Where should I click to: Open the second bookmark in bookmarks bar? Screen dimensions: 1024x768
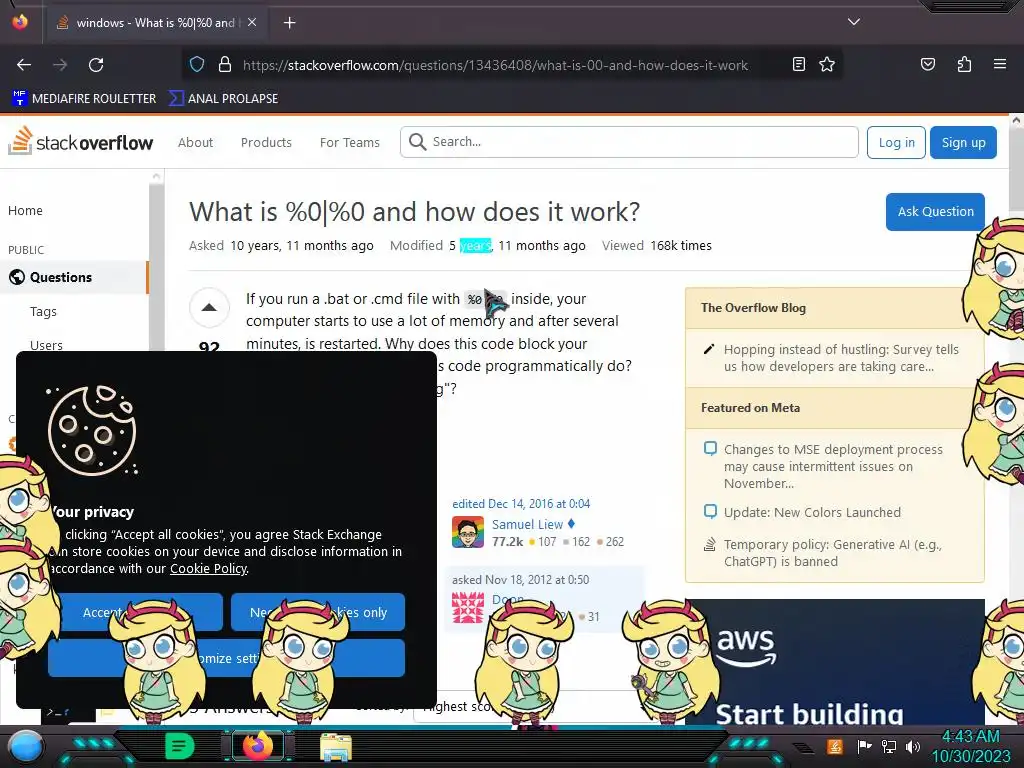point(223,99)
